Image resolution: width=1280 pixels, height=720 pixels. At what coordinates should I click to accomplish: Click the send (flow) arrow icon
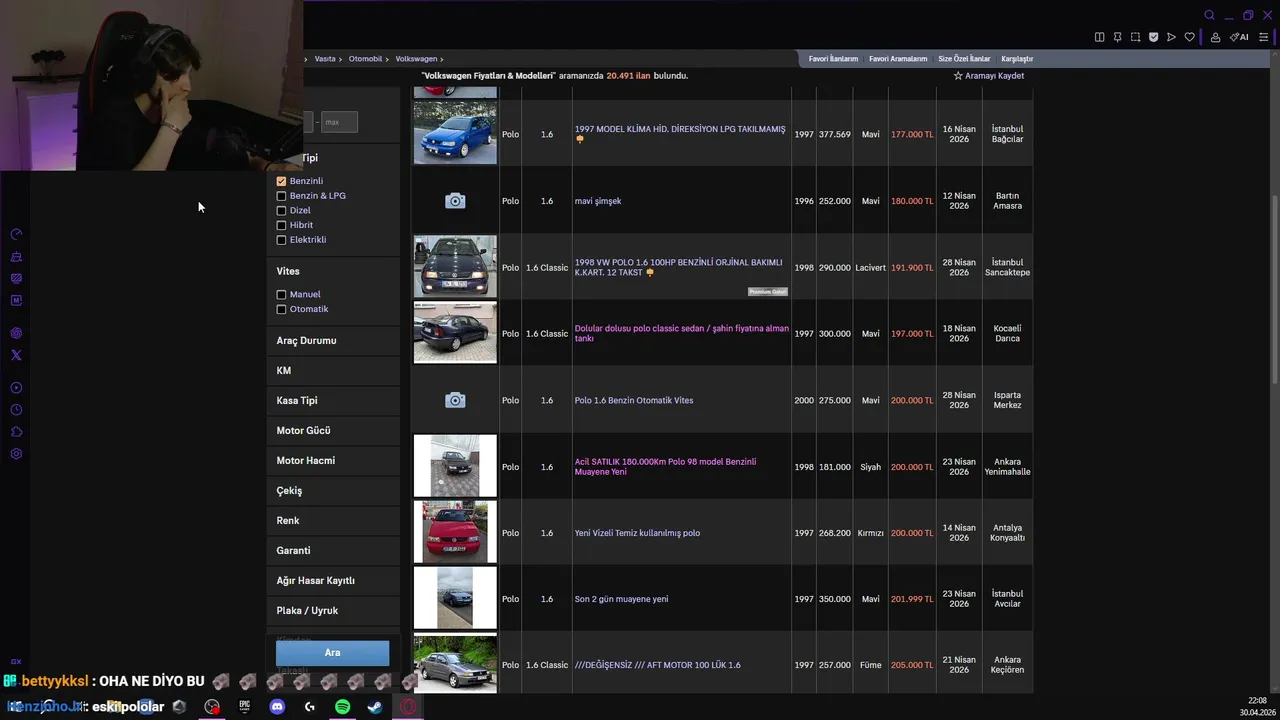[x=1171, y=37]
